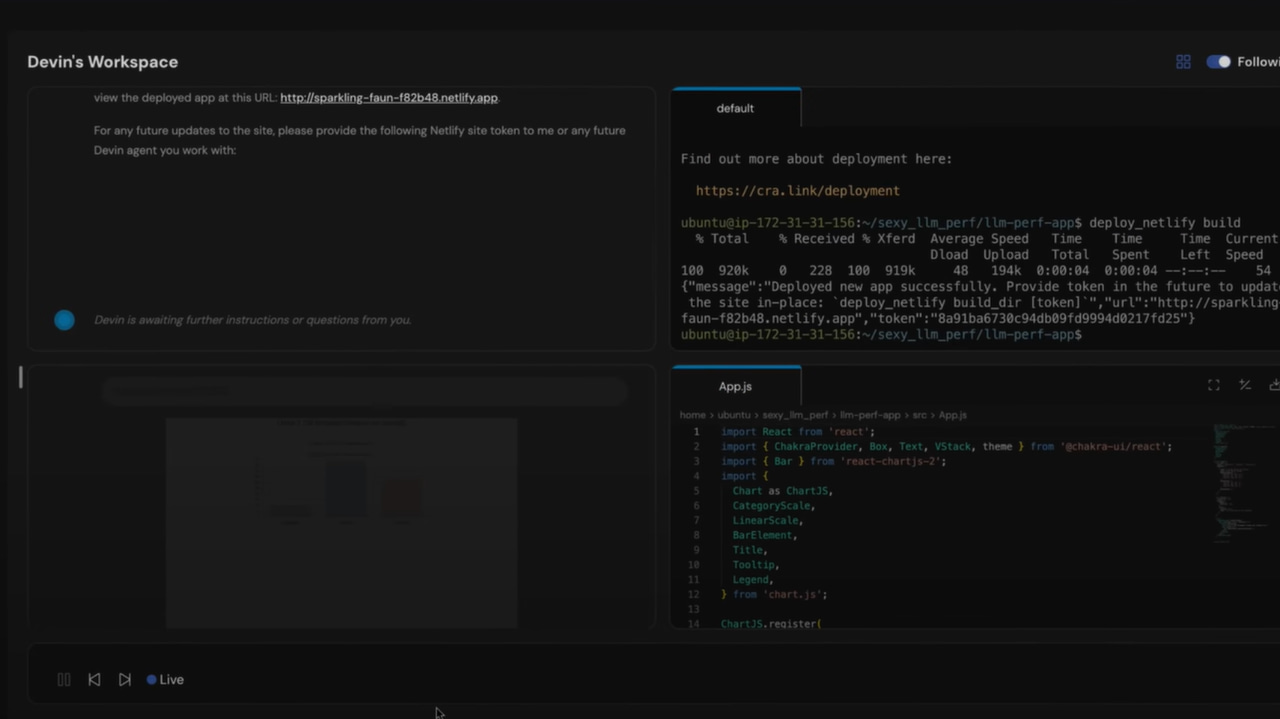Open the workspace grid layout icon

point(1183,61)
